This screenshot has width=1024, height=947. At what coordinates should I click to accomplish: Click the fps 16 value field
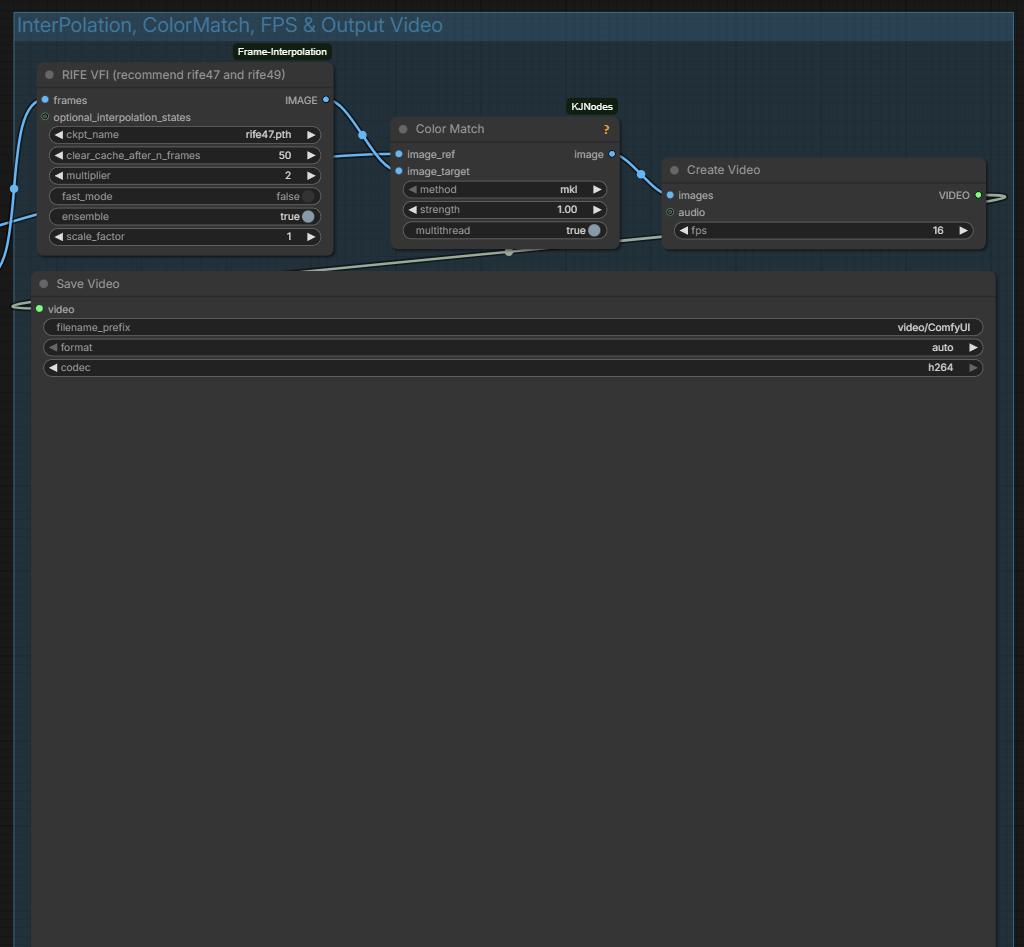(824, 231)
